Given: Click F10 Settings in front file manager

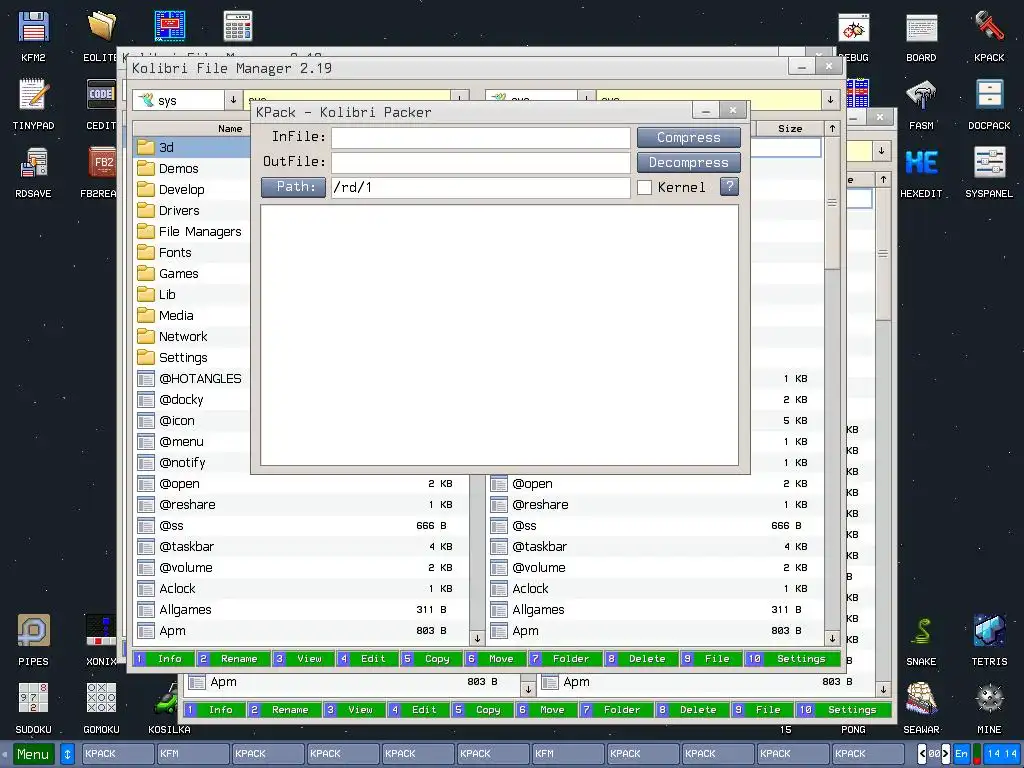Looking at the screenshot, I should tap(791, 658).
